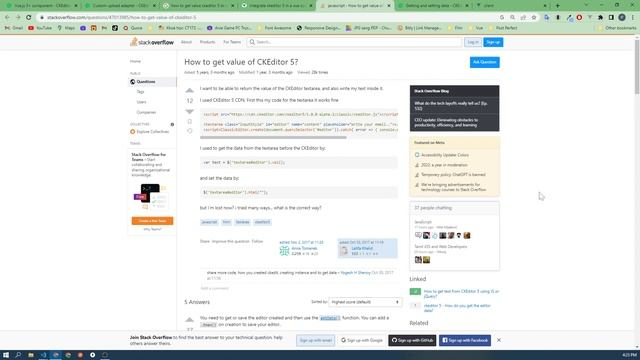640x360 pixels.
Task: Open Tags in left sidebar
Action: [140, 92]
